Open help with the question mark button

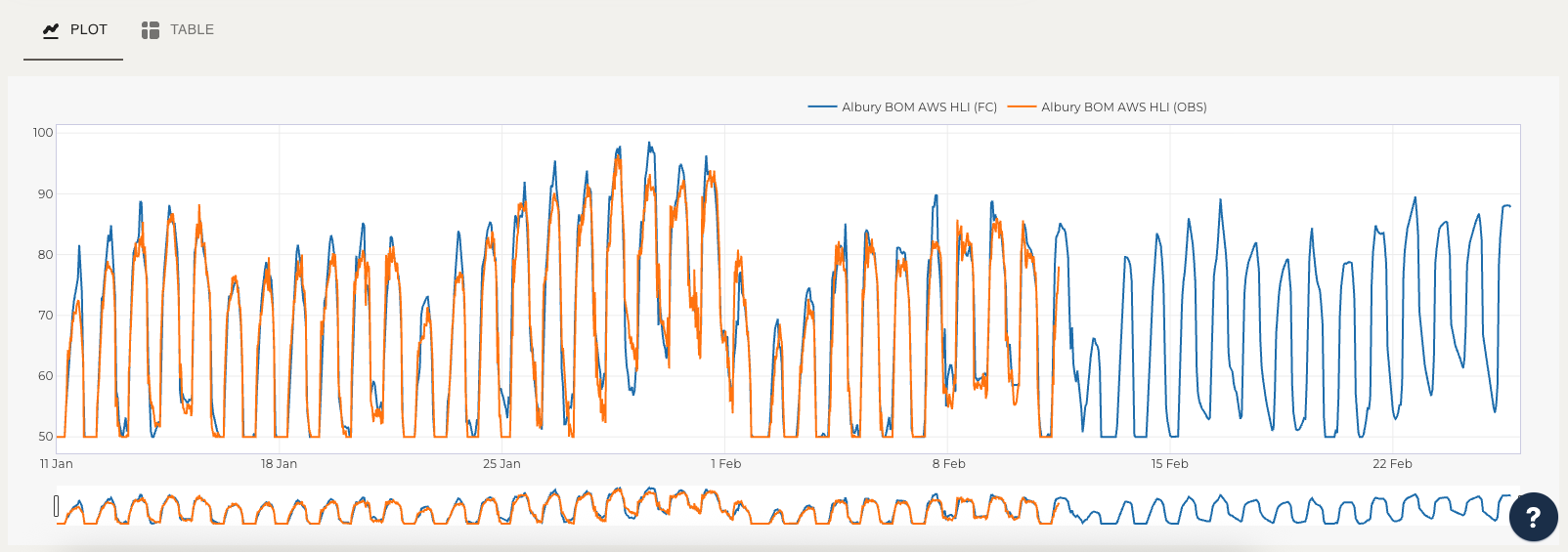pos(1533,517)
